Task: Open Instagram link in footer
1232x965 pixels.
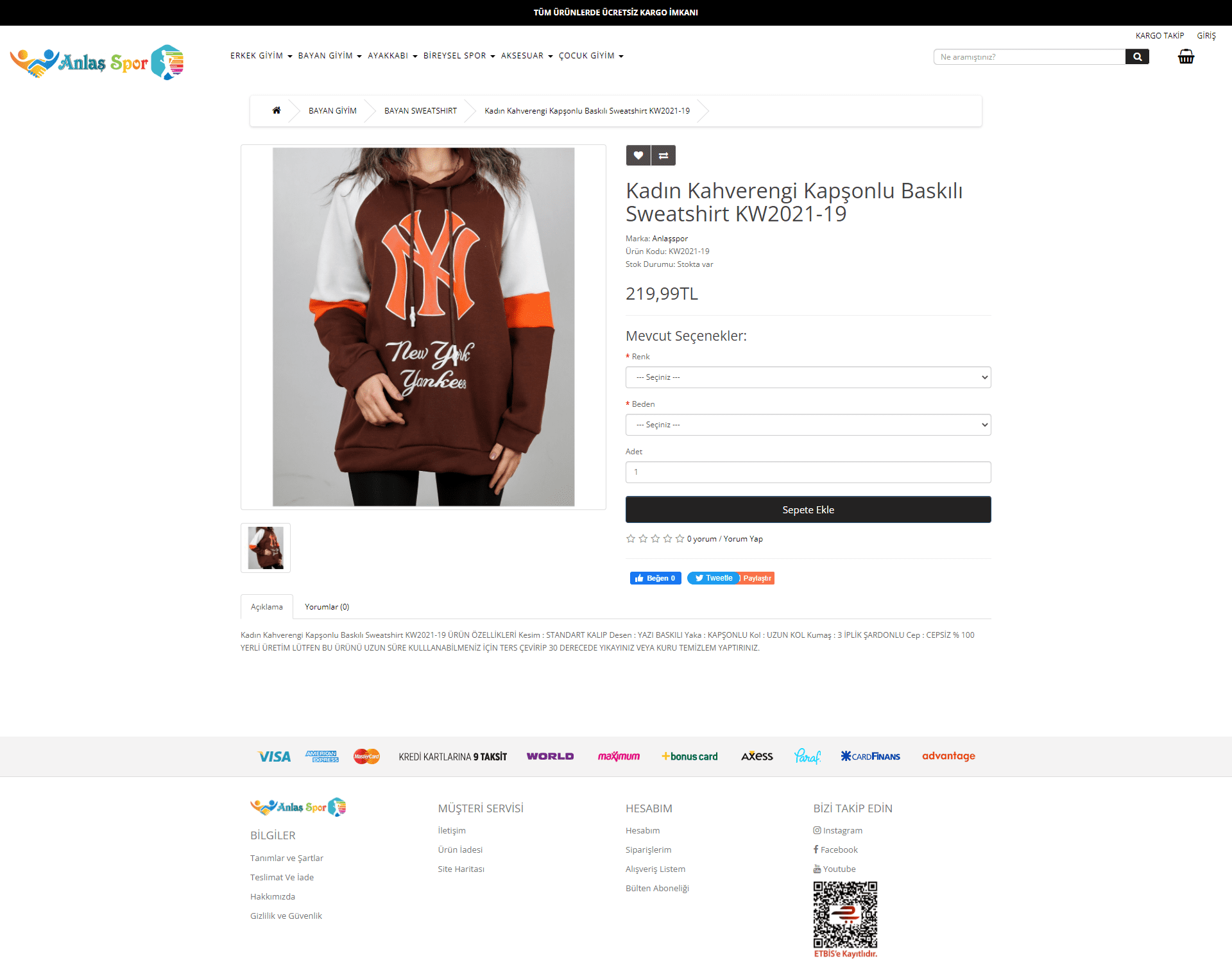Action: coord(838,830)
